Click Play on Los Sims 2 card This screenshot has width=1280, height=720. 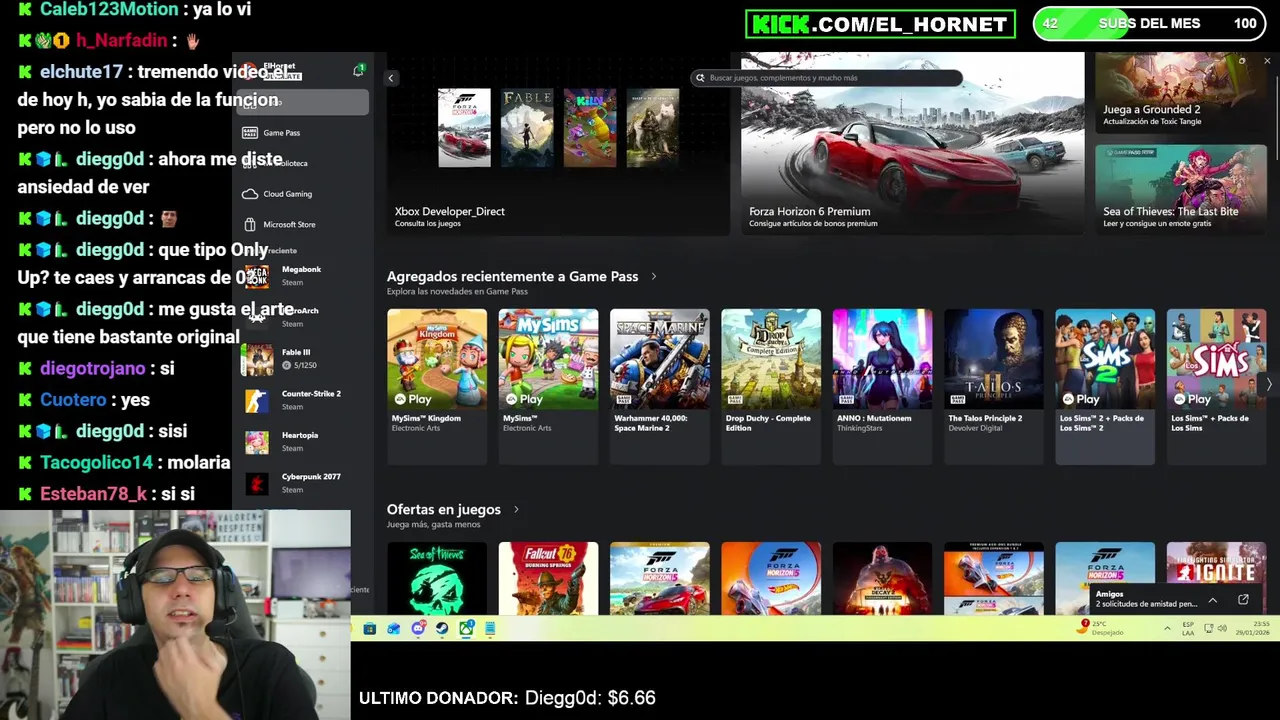tap(1081, 399)
